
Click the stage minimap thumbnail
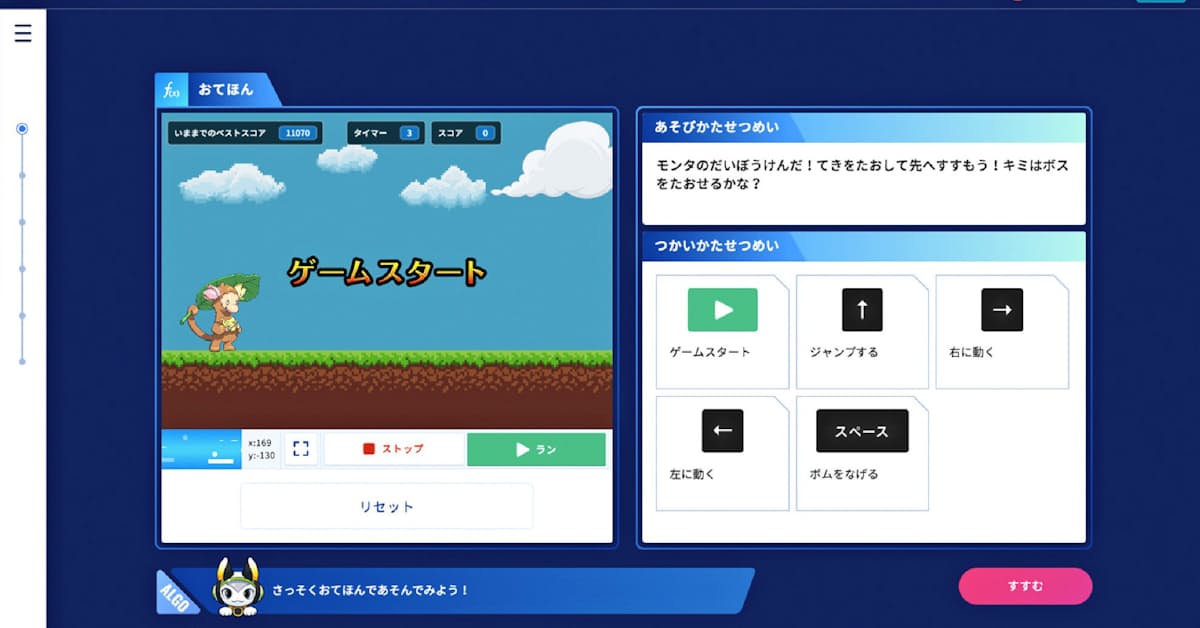201,449
